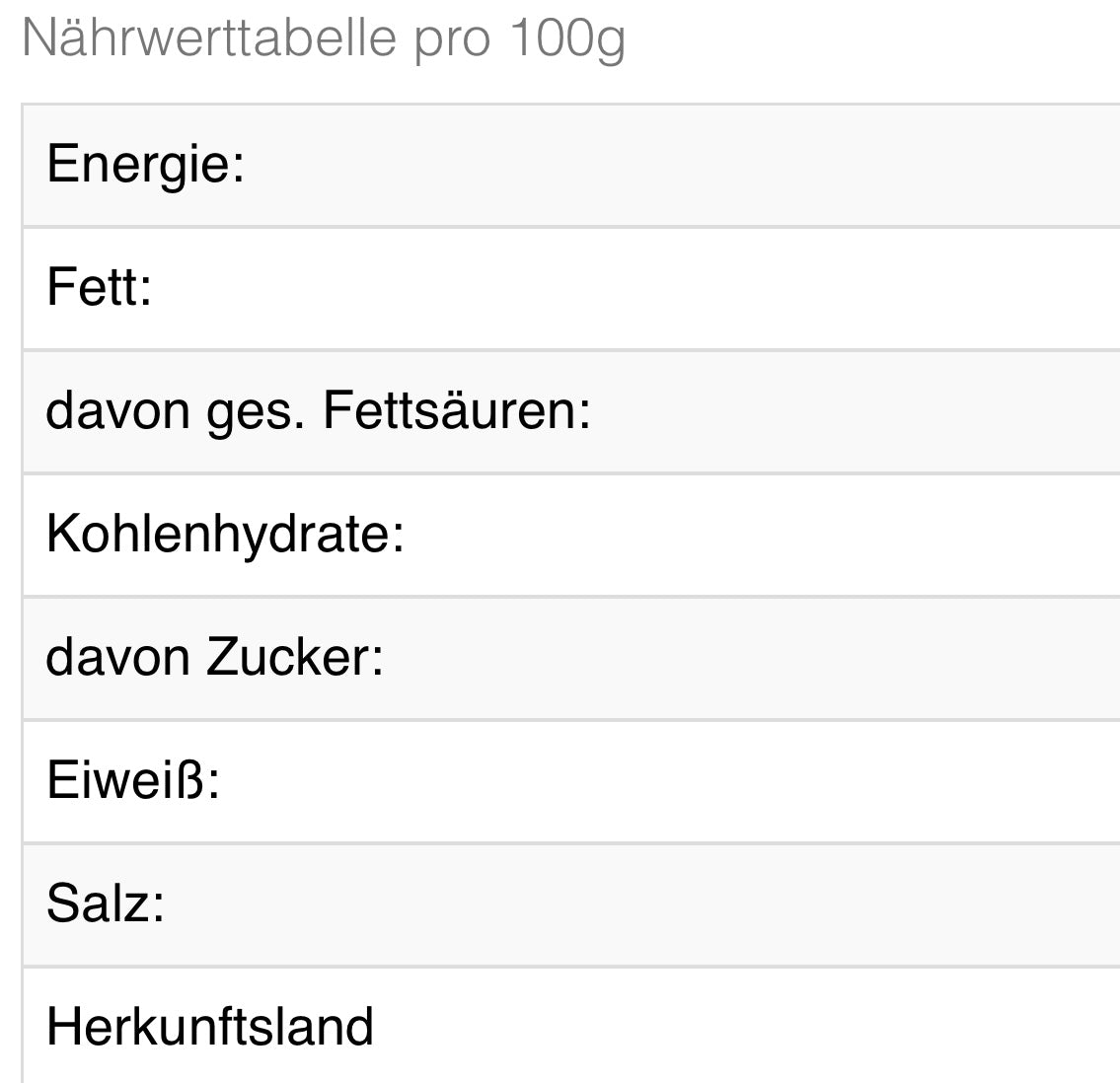Click the 'davon Zucker:' label

pyautogui.click(x=214, y=657)
